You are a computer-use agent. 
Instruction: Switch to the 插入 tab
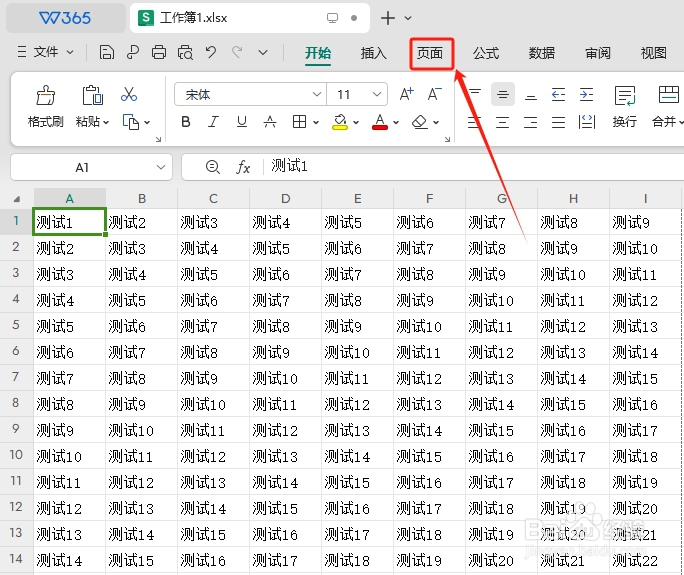pyautogui.click(x=373, y=53)
